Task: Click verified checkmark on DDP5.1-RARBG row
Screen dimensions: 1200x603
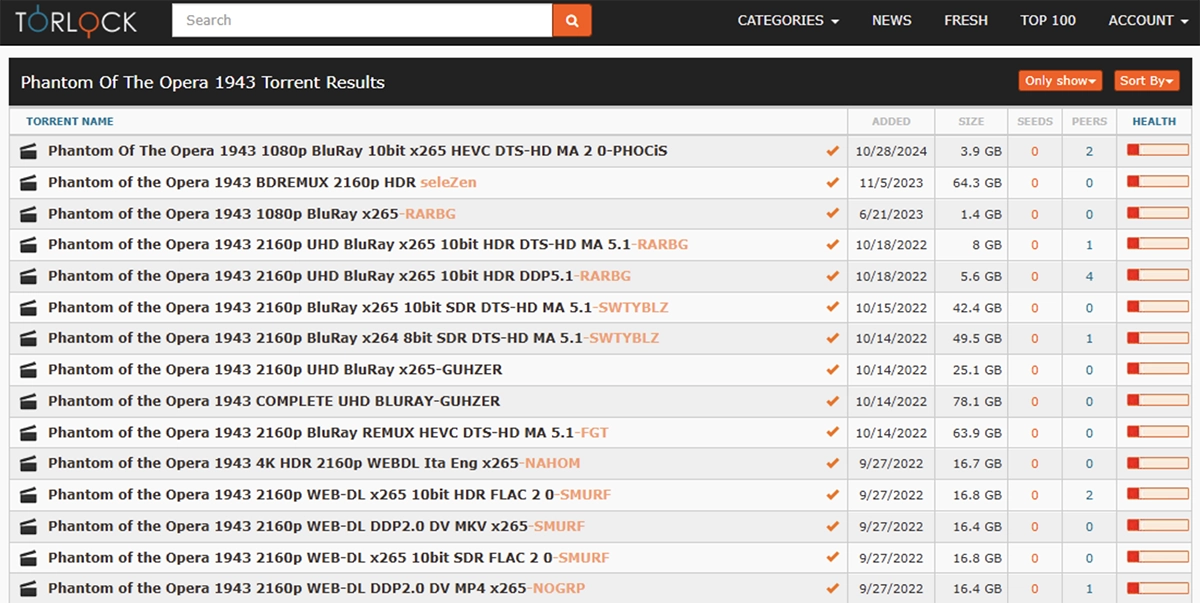Action: coord(832,276)
